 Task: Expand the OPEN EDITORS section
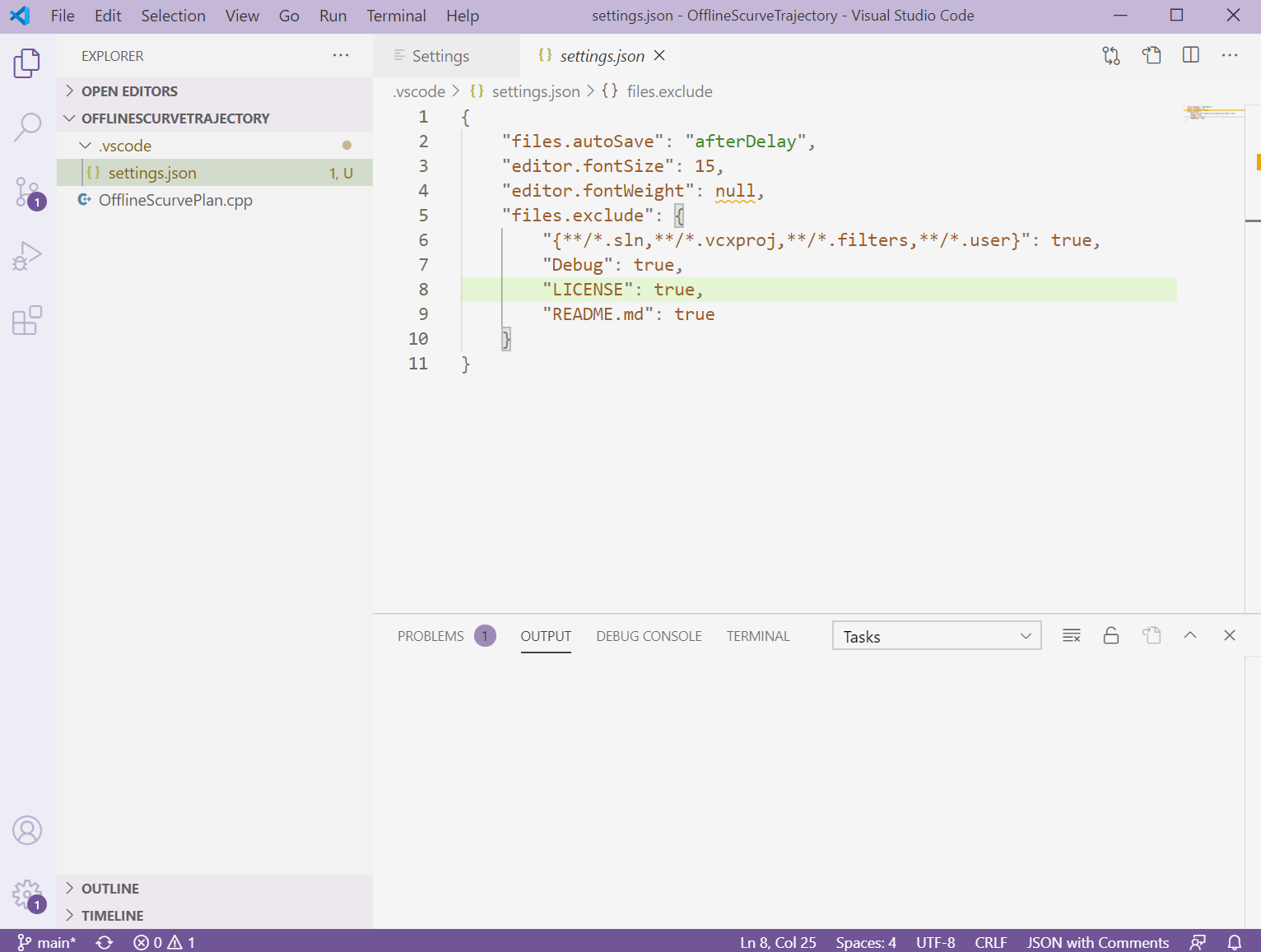tap(215, 91)
